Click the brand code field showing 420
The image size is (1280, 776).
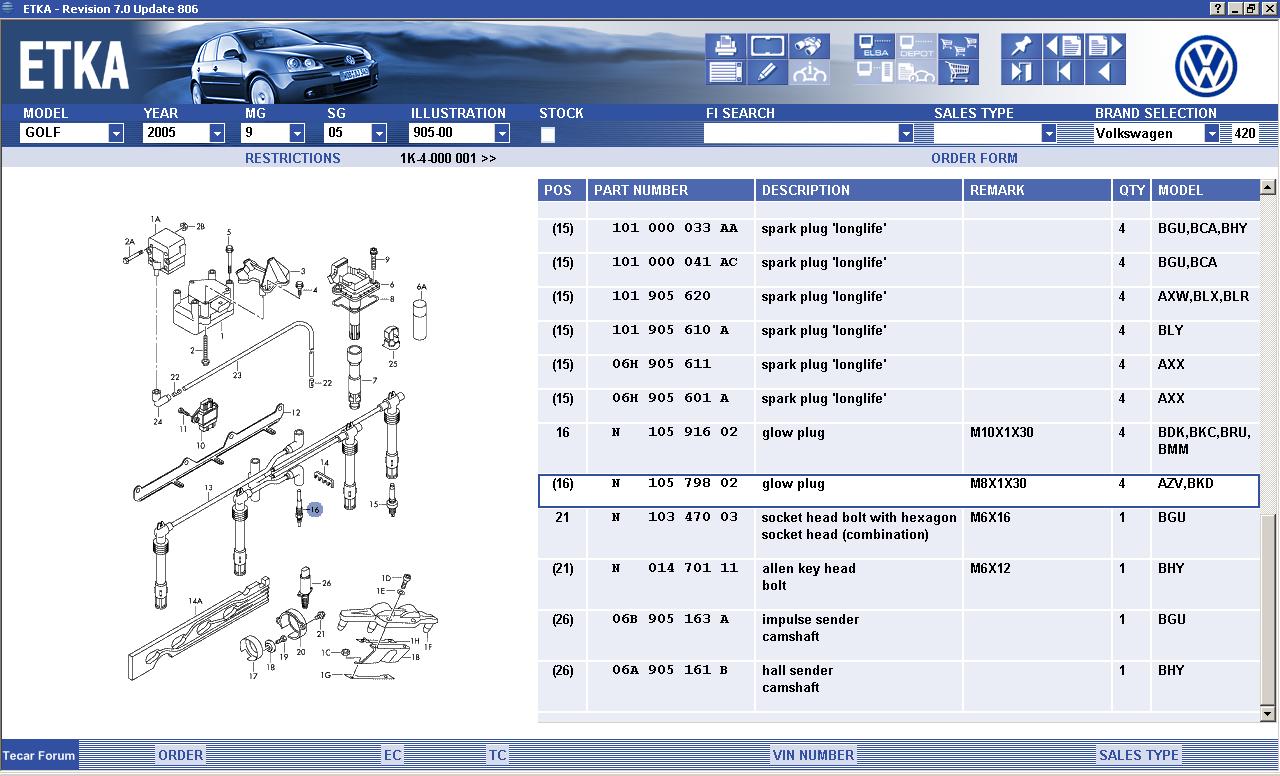coord(1245,133)
